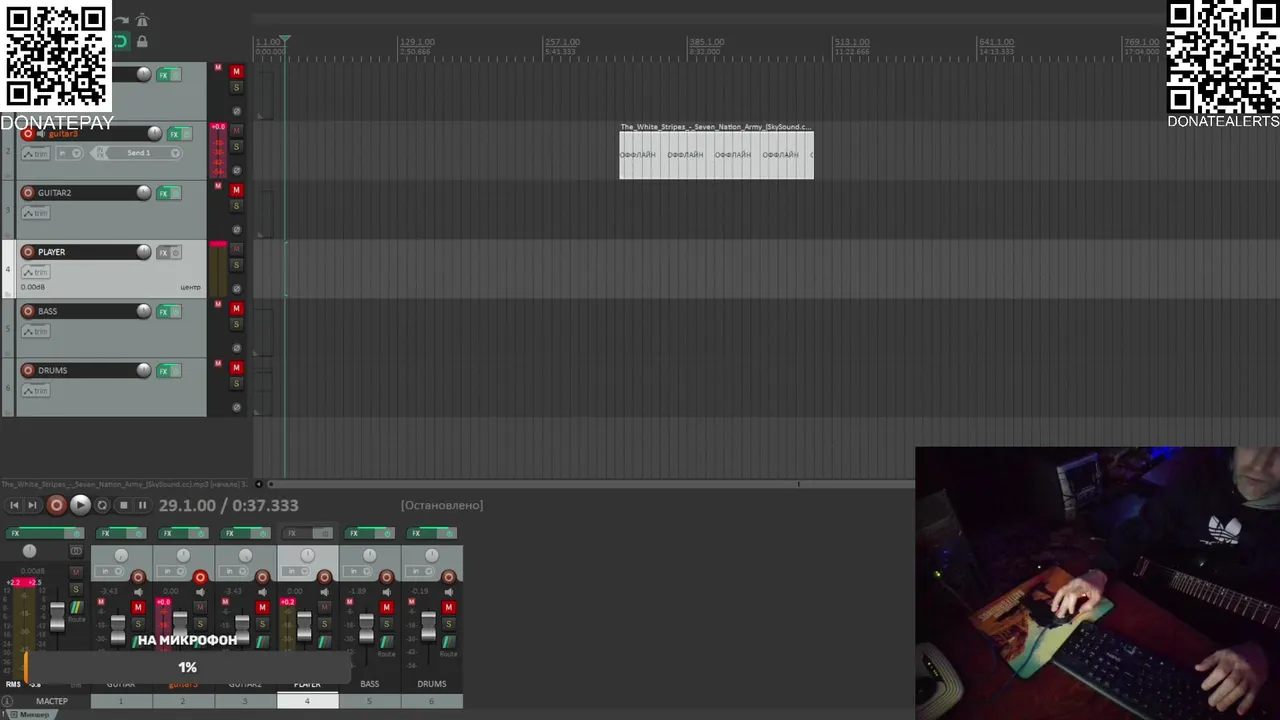This screenshot has height=720, width=1280.
Task: Bypass FX on DRUMS mixer strip
Action: point(447,533)
